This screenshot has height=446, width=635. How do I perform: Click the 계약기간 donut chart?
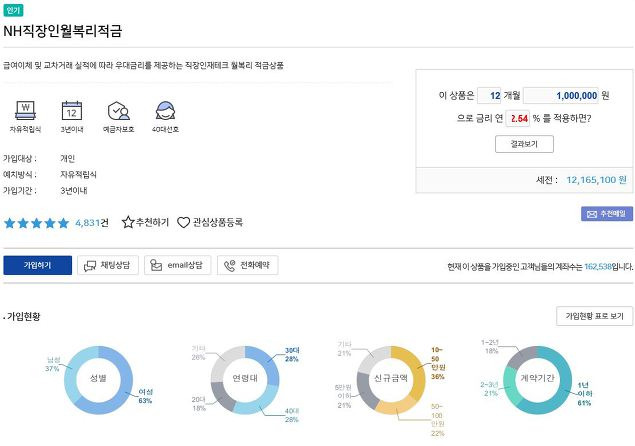pos(537,380)
